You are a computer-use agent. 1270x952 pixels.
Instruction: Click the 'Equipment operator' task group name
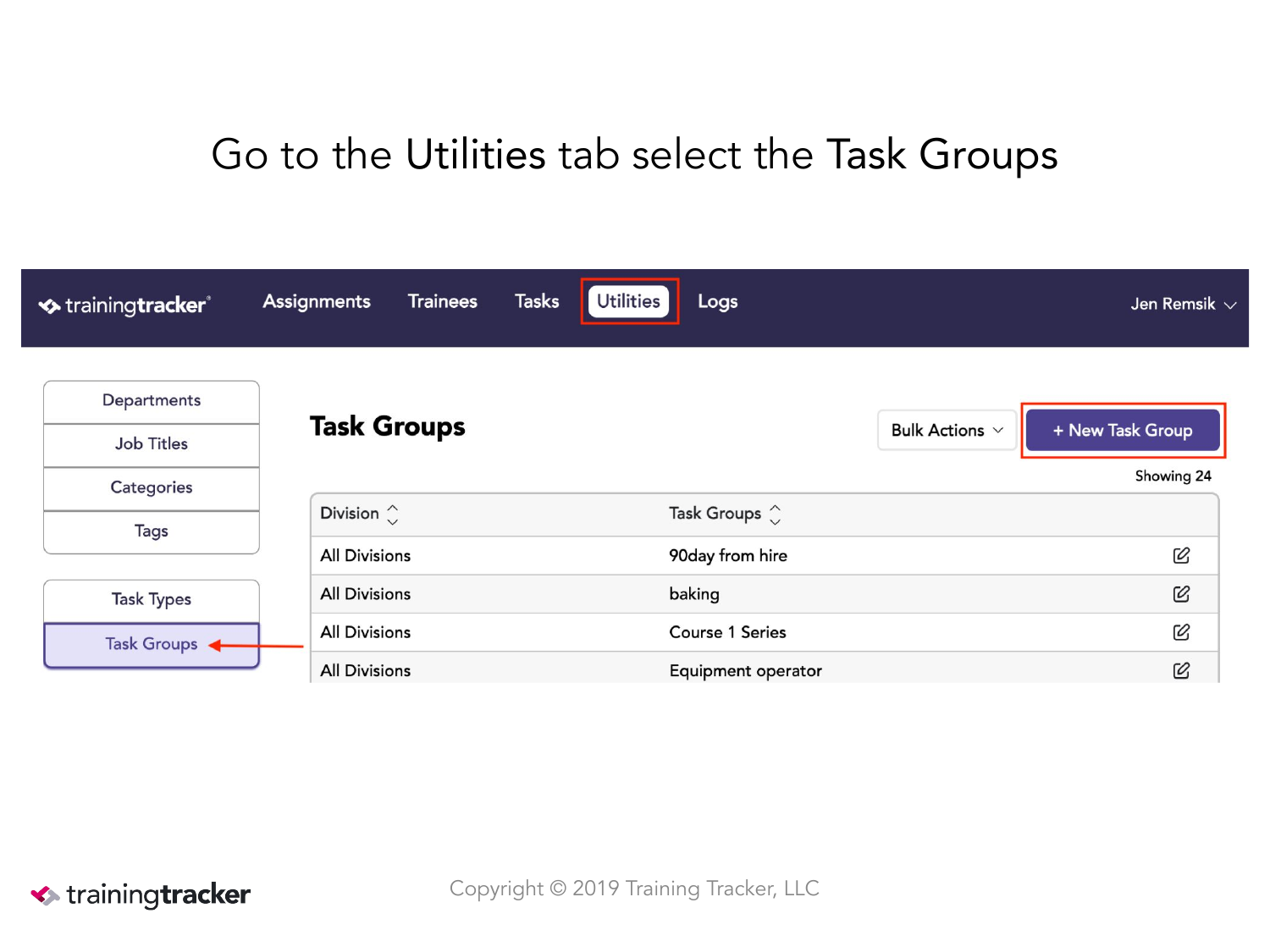tap(745, 671)
